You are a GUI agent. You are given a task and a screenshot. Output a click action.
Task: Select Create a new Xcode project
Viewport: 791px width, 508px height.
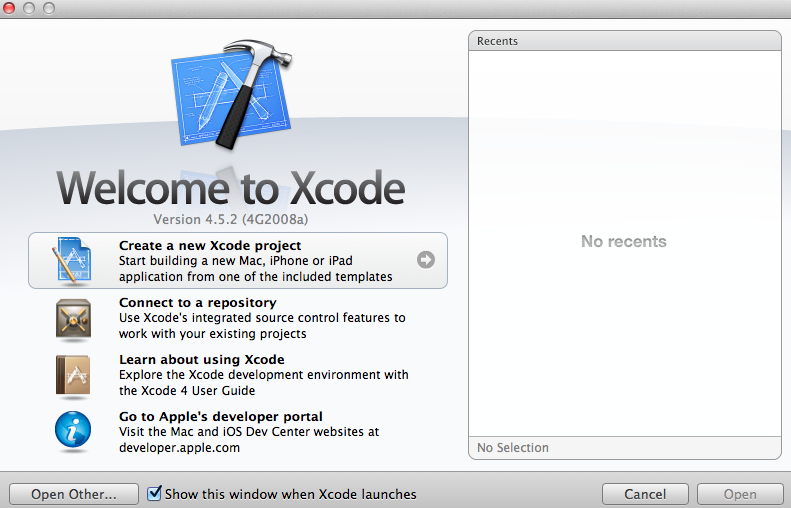click(238, 260)
